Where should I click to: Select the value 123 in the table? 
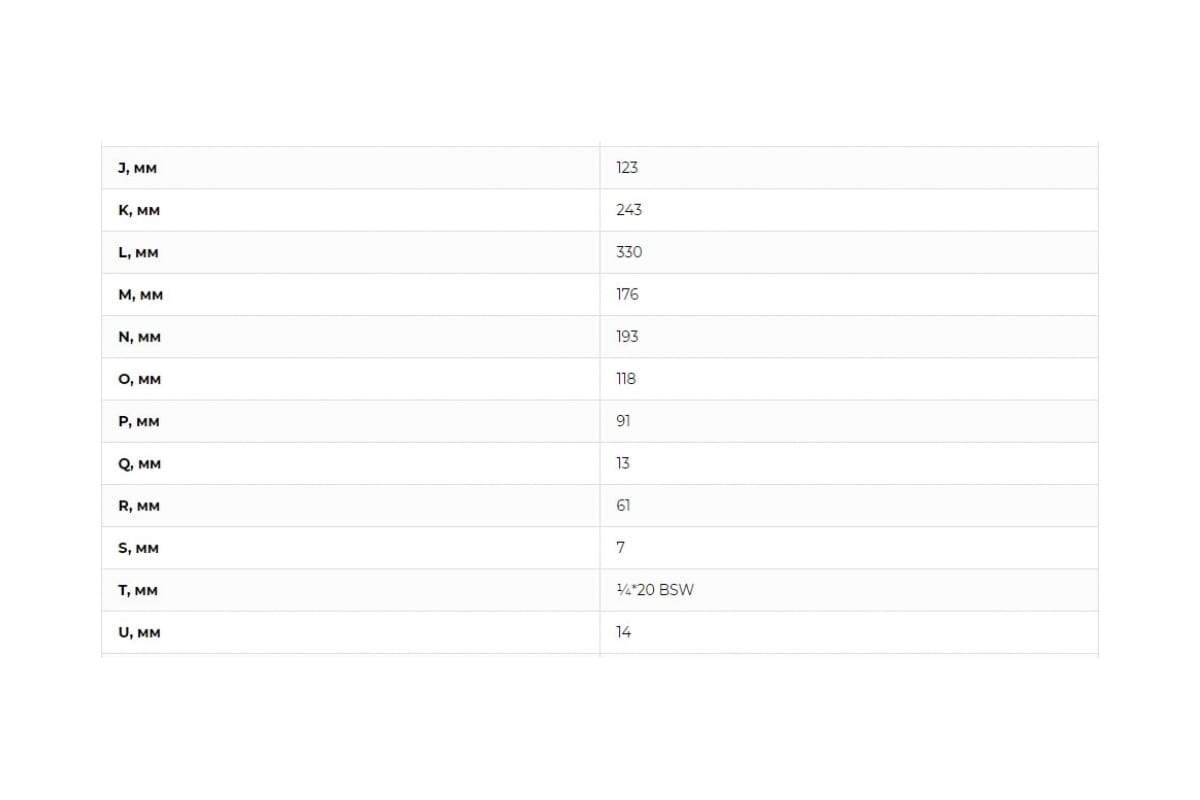(x=627, y=168)
